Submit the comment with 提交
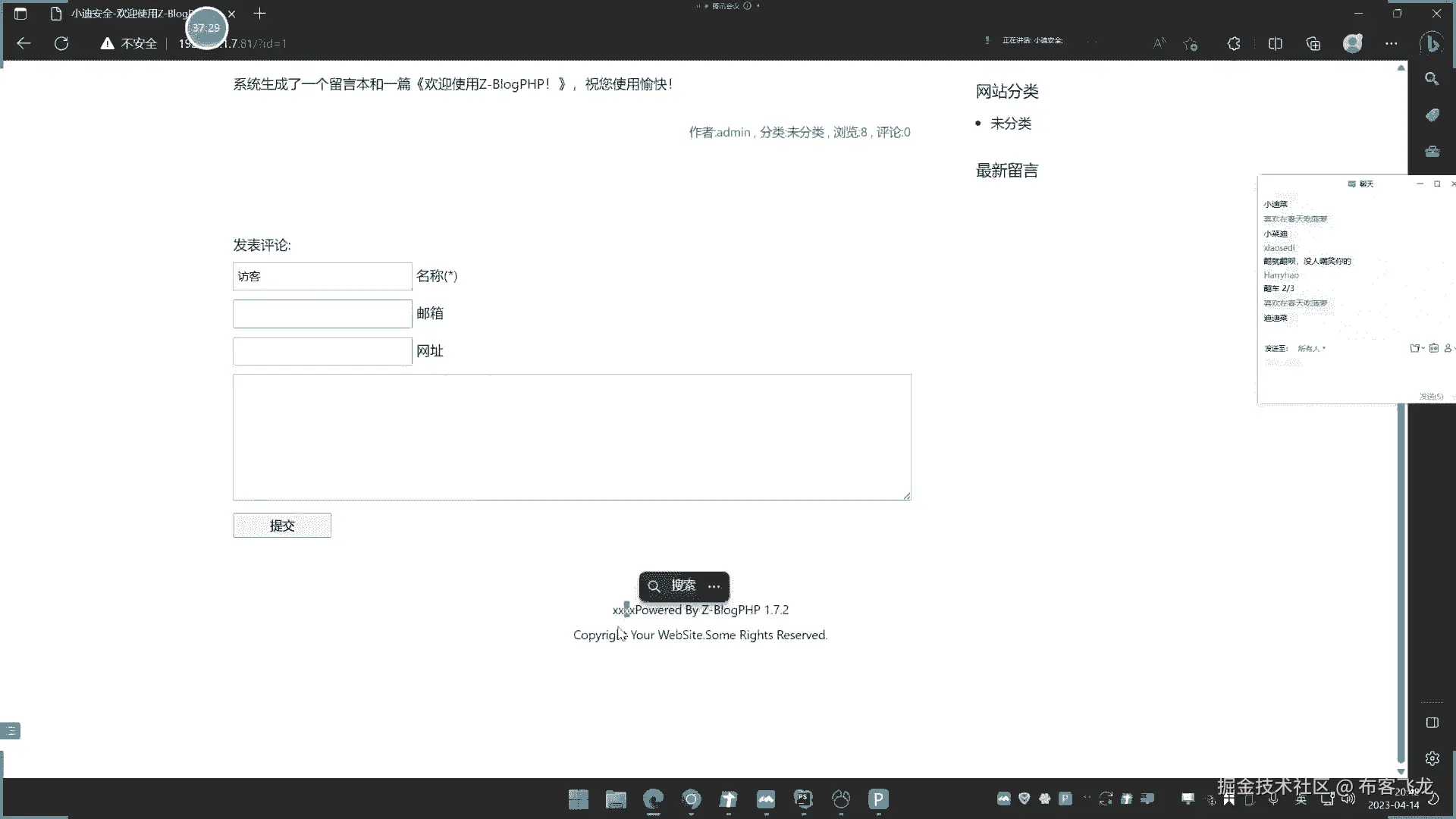Viewport: 1456px width, 819px height. (x=281, y=526)
